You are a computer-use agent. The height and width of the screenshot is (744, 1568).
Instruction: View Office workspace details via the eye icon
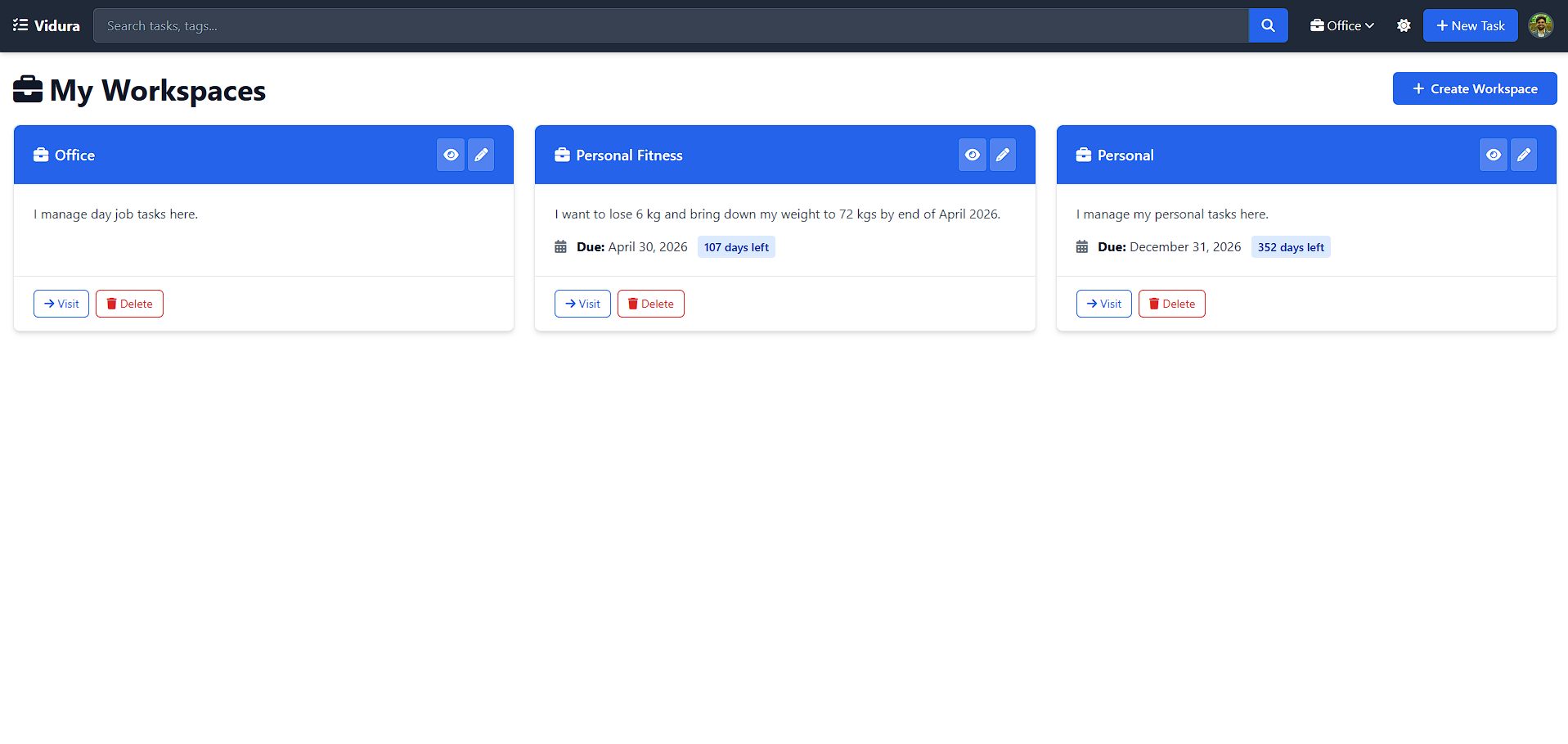(x=451, y=155)
